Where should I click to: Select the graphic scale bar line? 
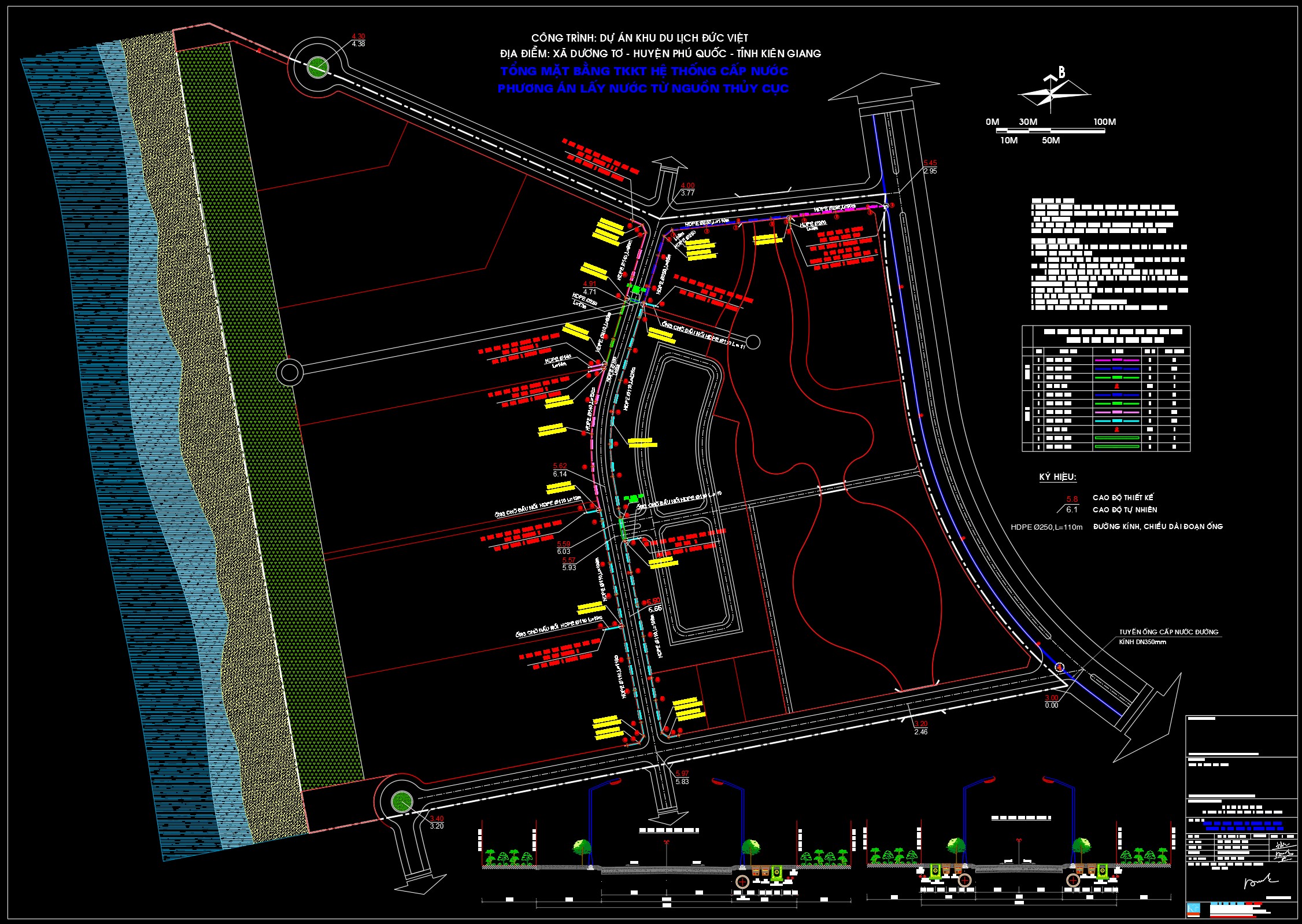[1051, 131]
